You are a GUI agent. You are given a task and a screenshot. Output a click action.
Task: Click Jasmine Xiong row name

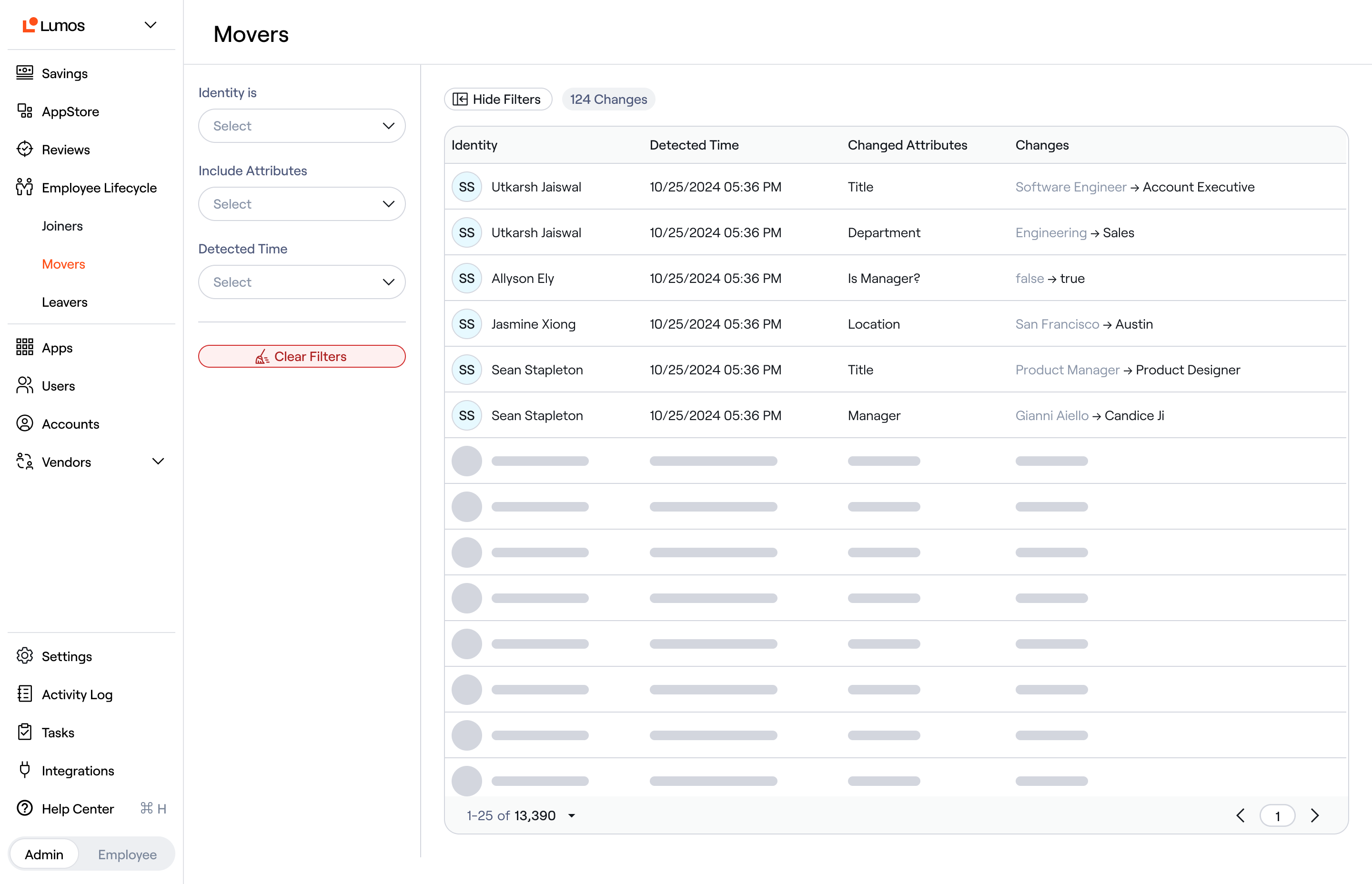[x=533, y=324]
